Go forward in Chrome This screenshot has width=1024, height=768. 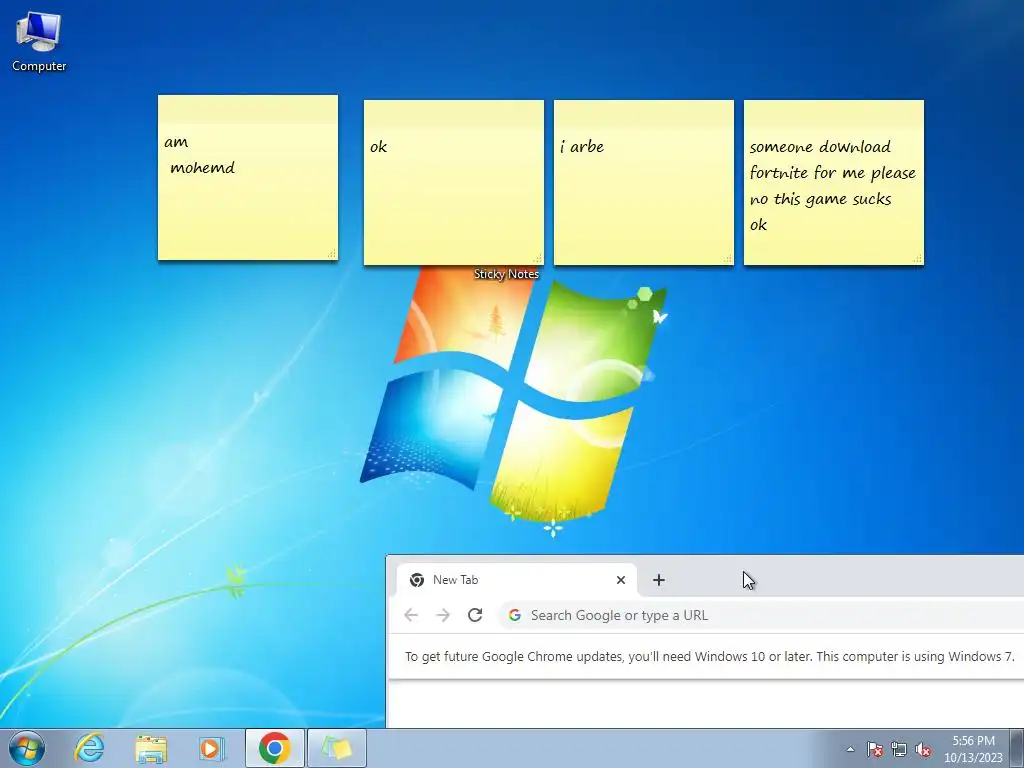coord(443,615)
